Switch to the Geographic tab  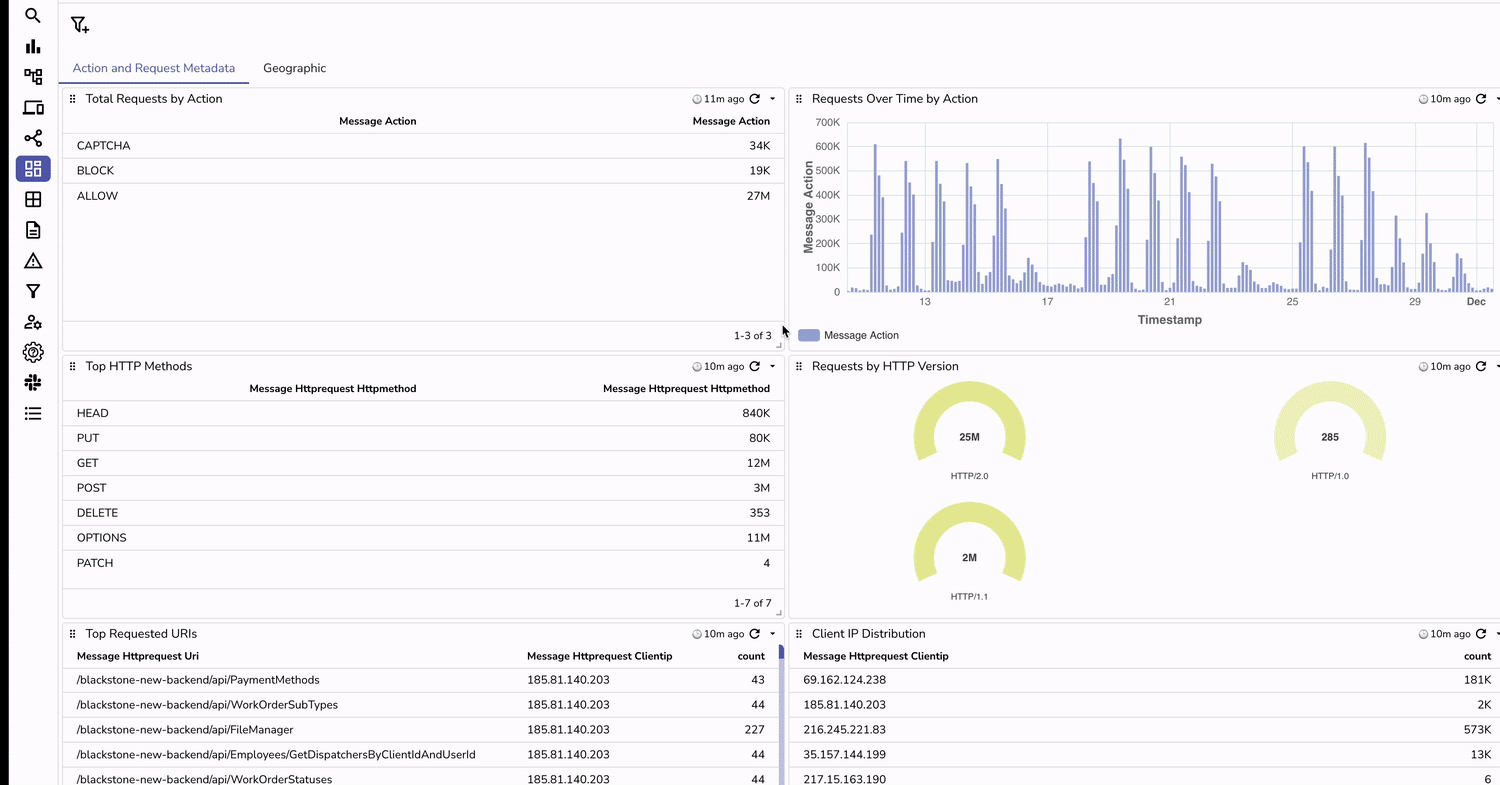point(294,68)
